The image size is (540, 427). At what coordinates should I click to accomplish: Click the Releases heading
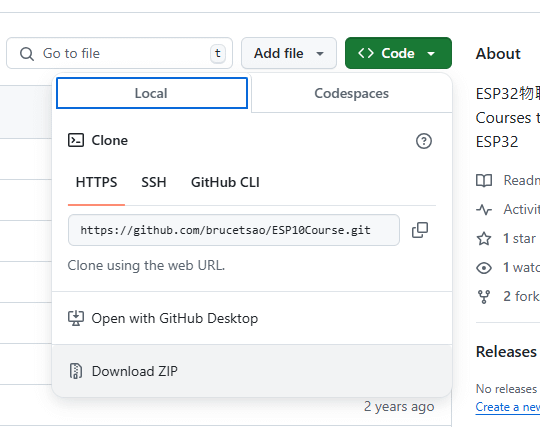[506, 352]
